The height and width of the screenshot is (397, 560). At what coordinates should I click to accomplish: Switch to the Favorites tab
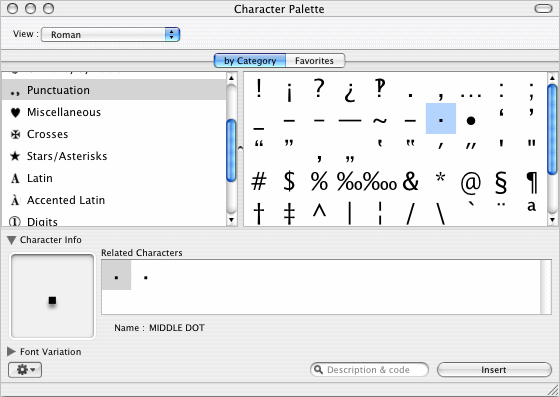pos(315,61)
